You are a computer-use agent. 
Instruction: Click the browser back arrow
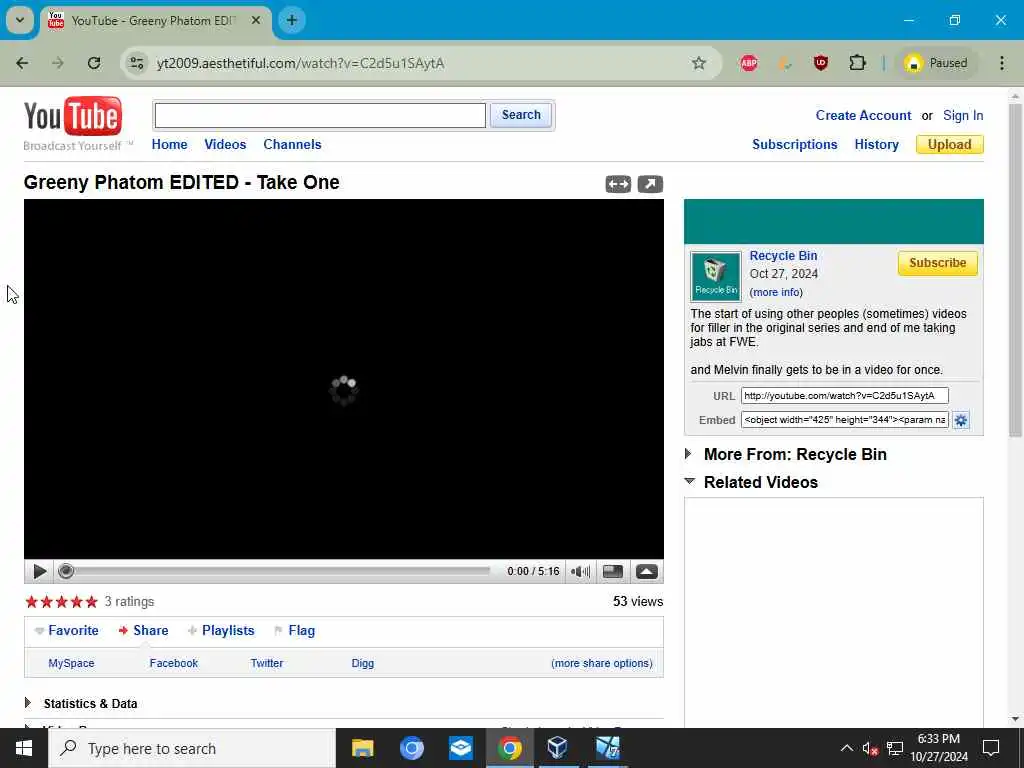pyautogui.click(x=22, y=63)
